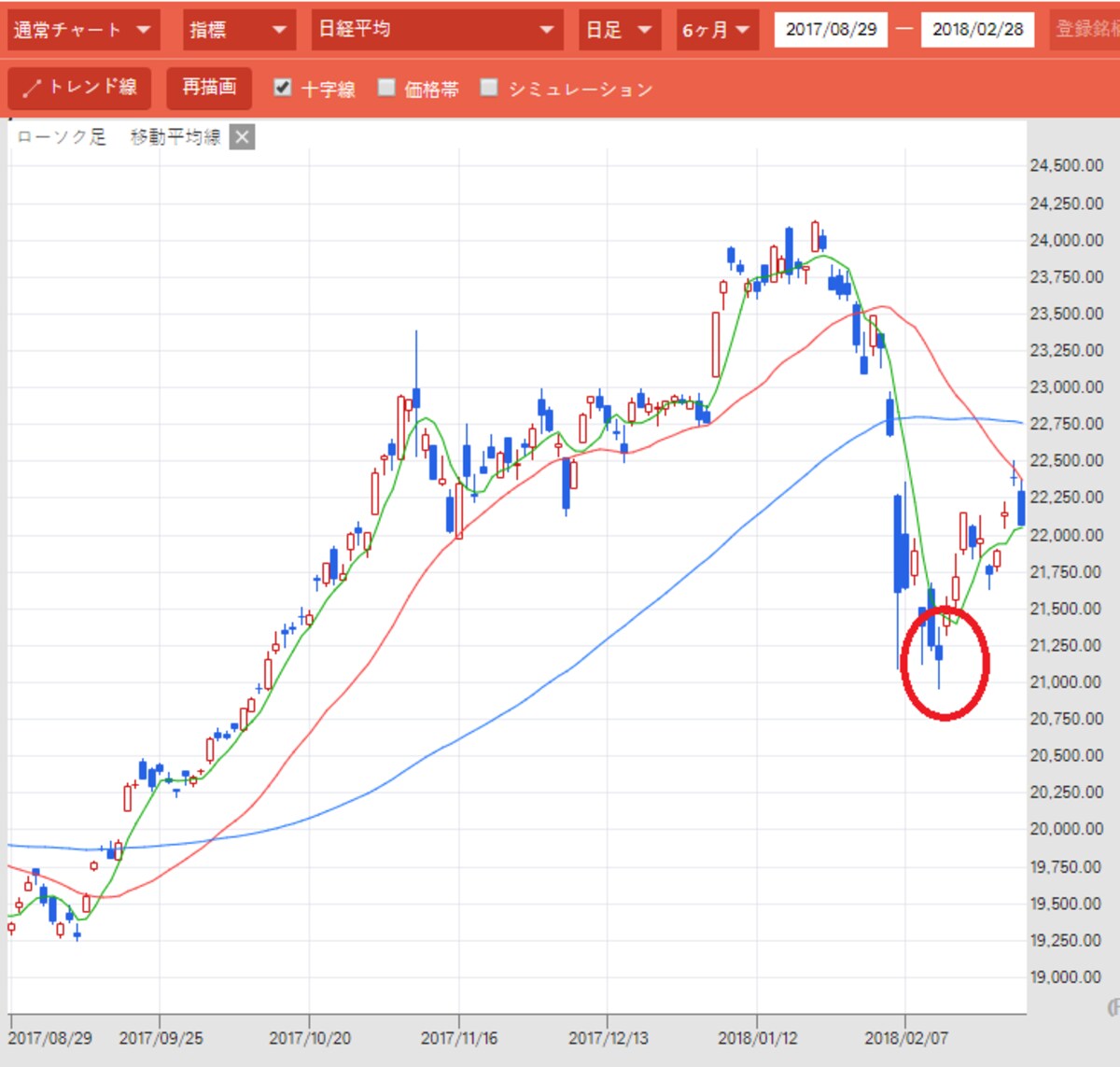Enable the シミュレーション checkbox
The width and height of the screenshot is (1120, 1067).
(489, 87)
